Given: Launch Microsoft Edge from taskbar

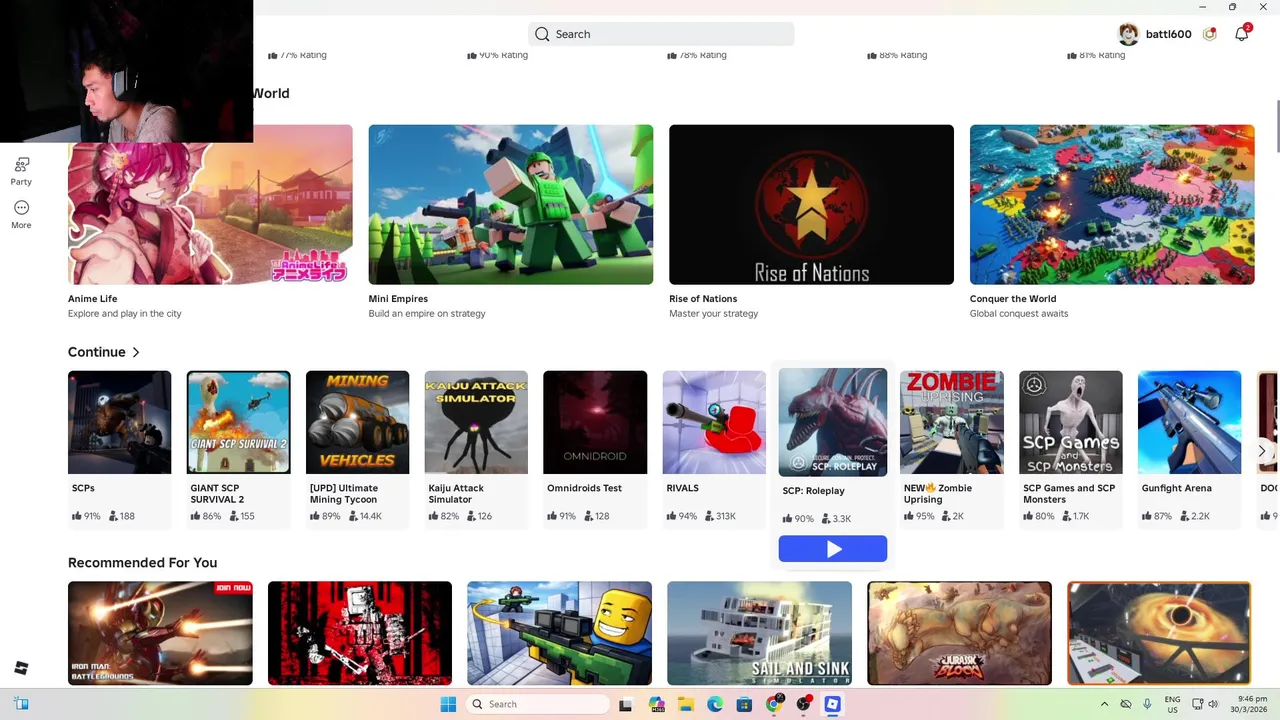Looking at the screenshot, I should click(x=715, y=704).
